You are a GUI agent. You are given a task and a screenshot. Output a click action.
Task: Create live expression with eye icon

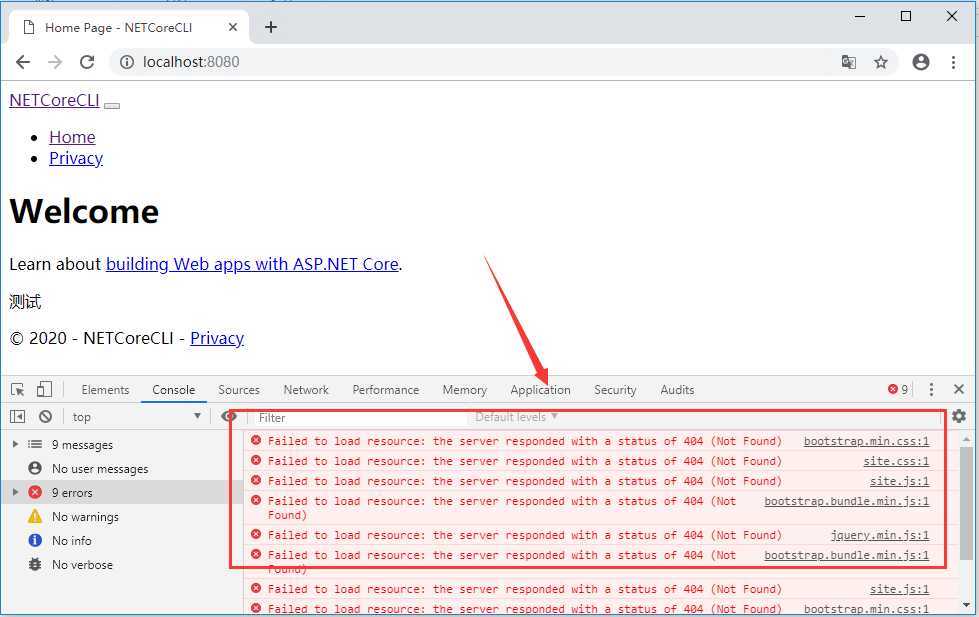tap(229, 417)
